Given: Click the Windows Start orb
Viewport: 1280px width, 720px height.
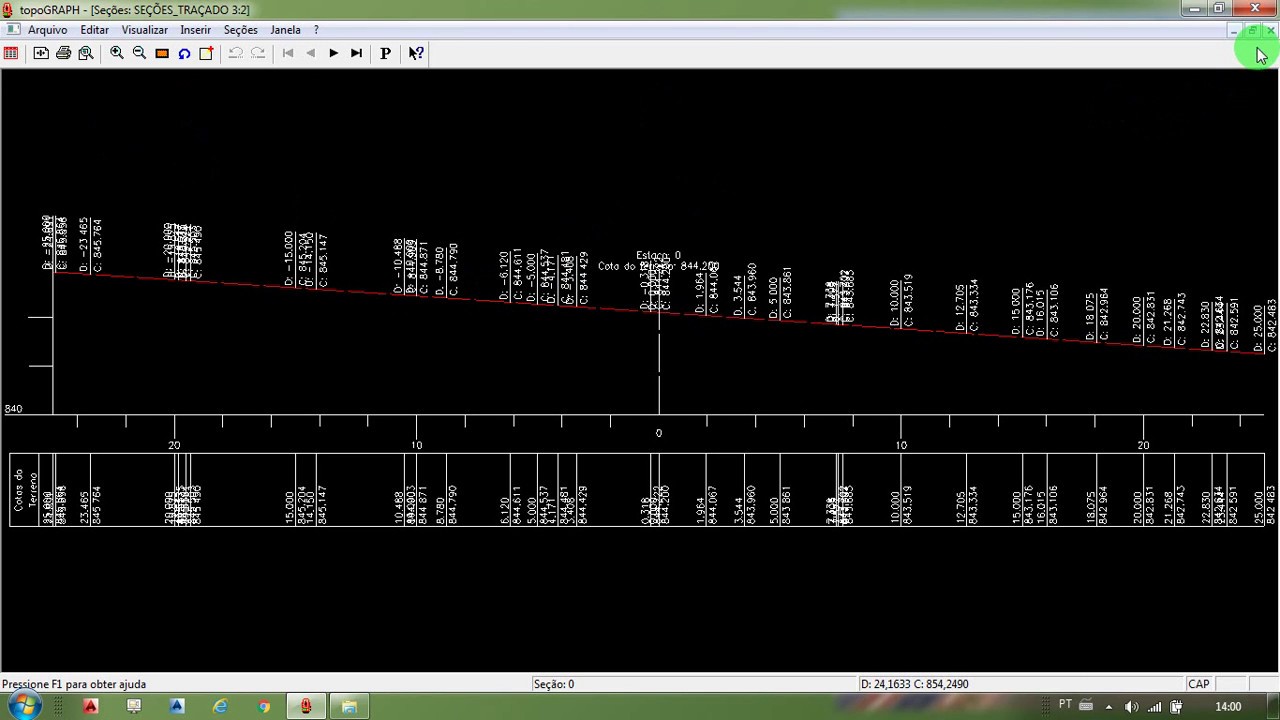Looking at the screenshot, I should tap(24, 706).
